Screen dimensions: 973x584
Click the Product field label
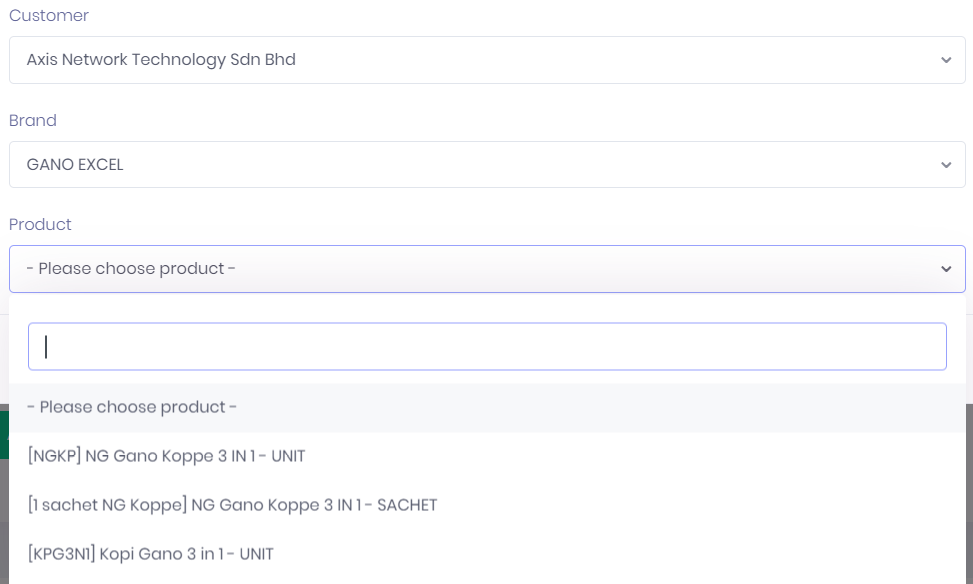tap(41, 224)
